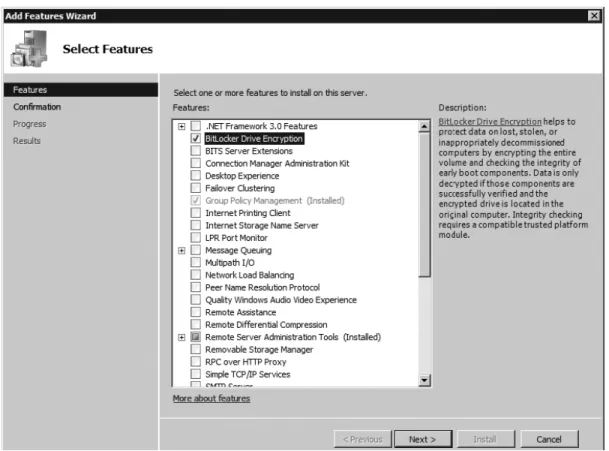Select Simple TCP/IP Services item text

click(247, 375)
